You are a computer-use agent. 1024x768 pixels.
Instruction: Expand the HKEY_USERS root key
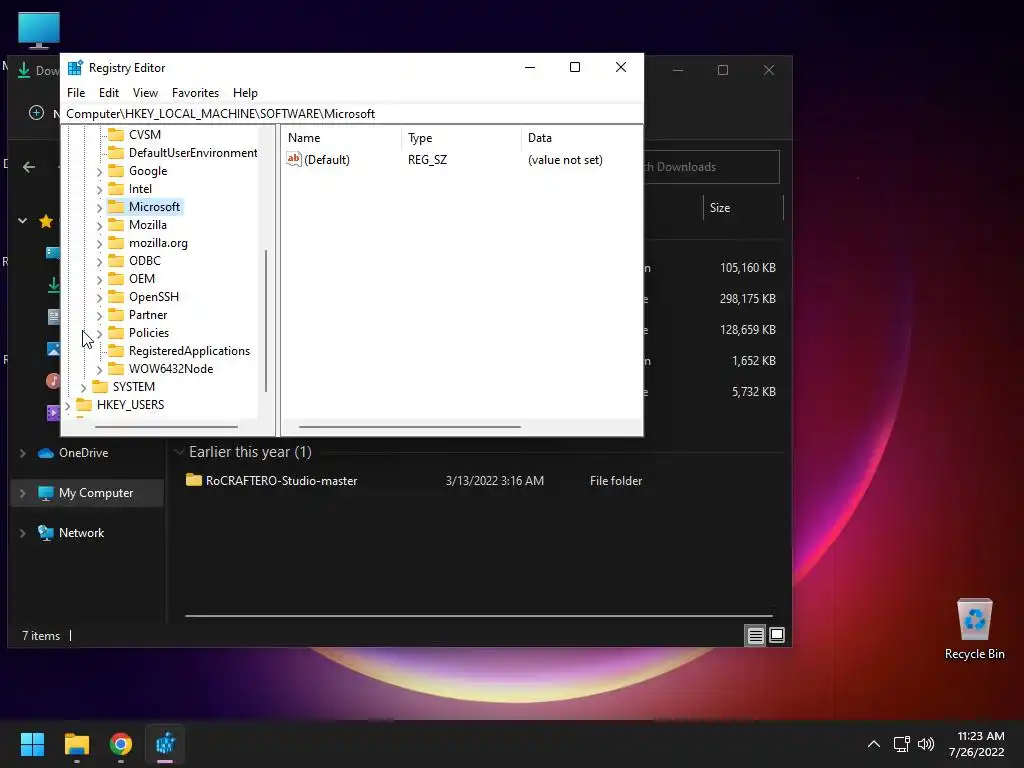click(x=67, y=406)
